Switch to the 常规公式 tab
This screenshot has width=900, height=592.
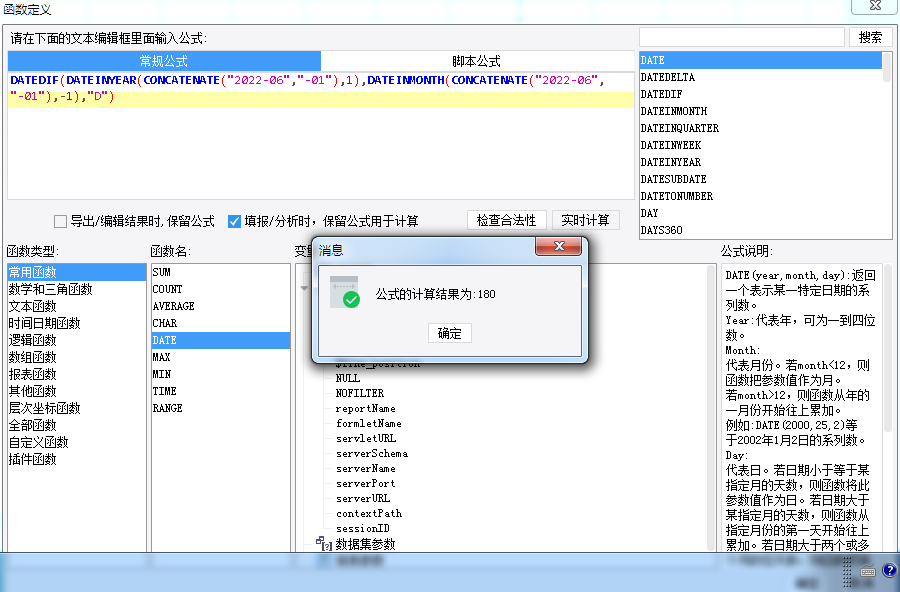tap(164, 61)
